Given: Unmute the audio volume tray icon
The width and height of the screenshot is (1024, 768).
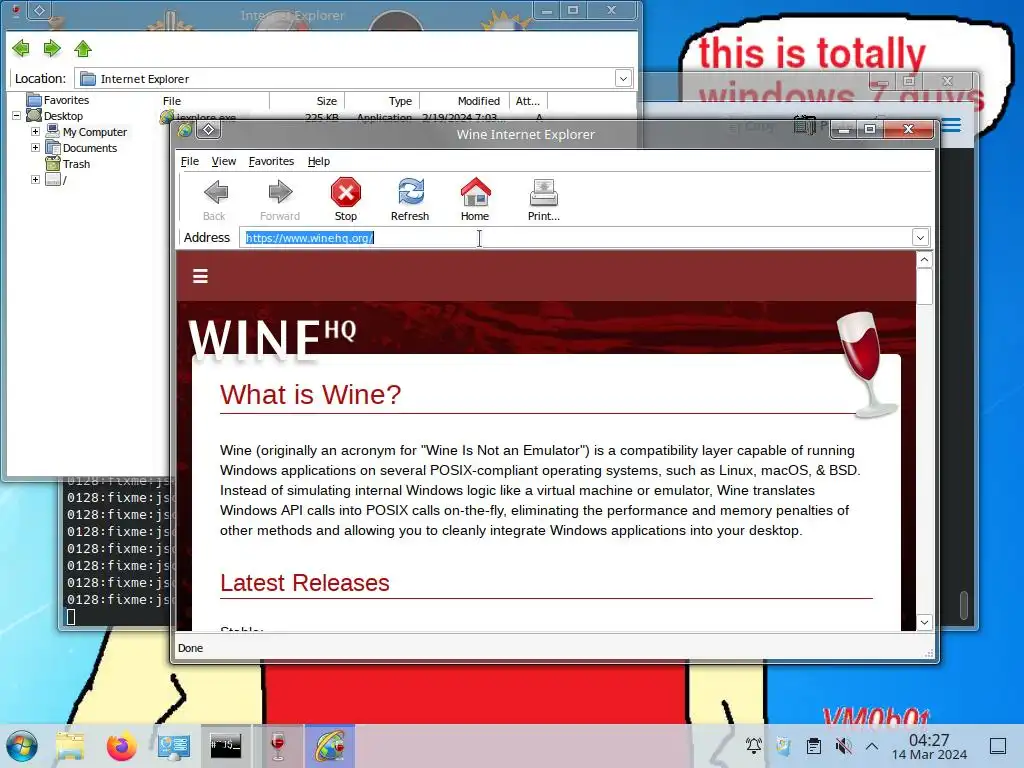Looking at the screenshot, I should [844, 745].
